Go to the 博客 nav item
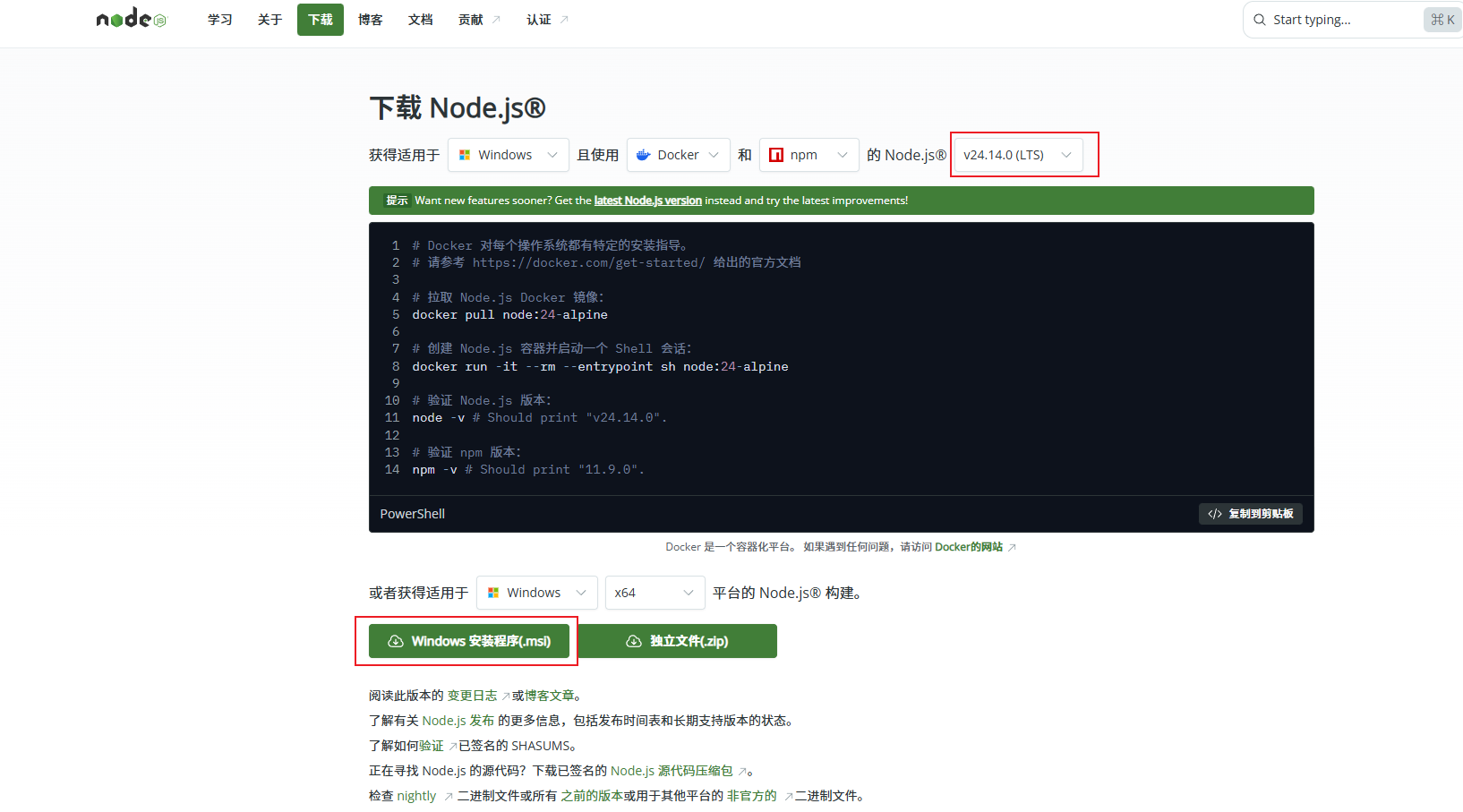Screen dimensions: 1463x812 [371, 20]
